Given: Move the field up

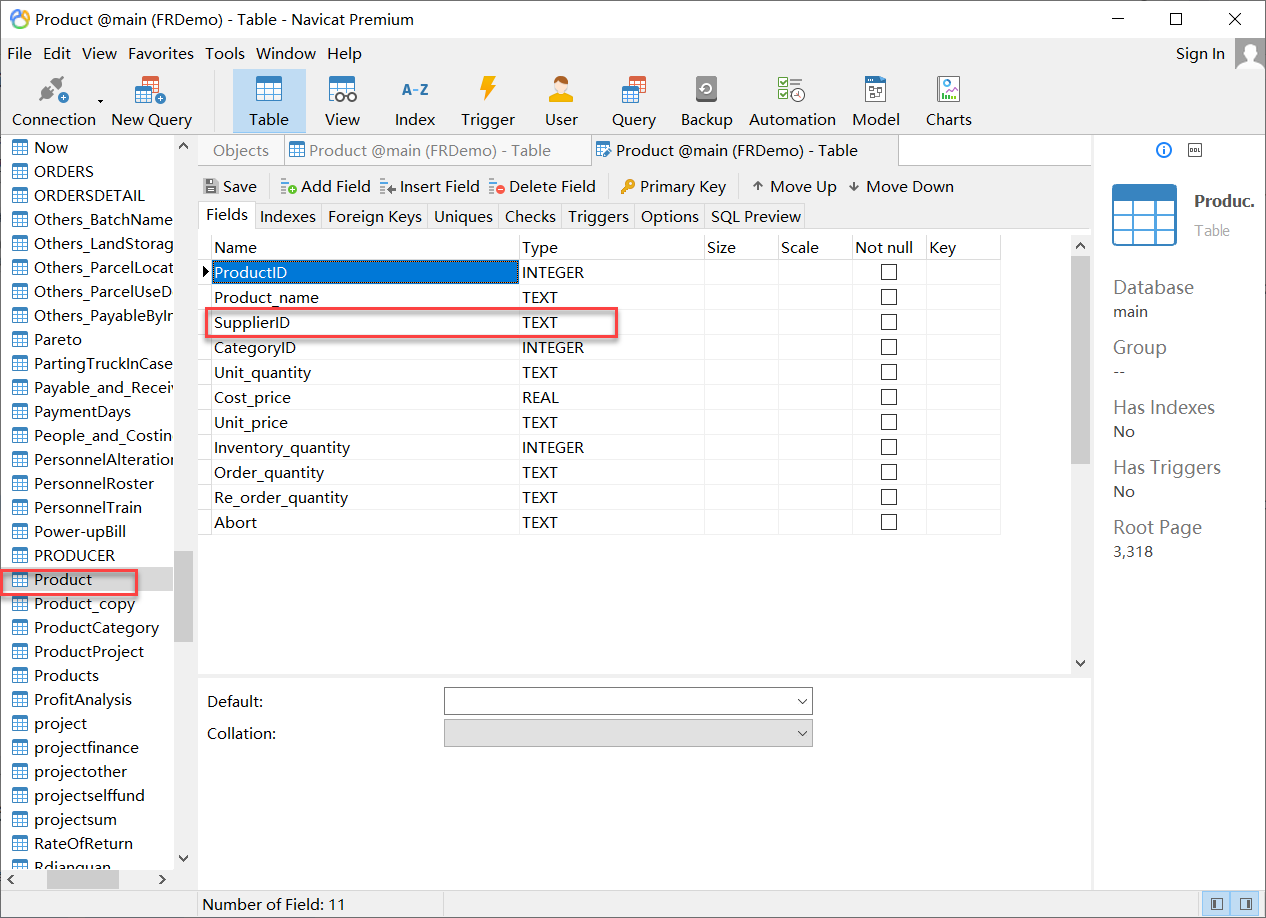Looking at the screenshot, I should [794, 186].
